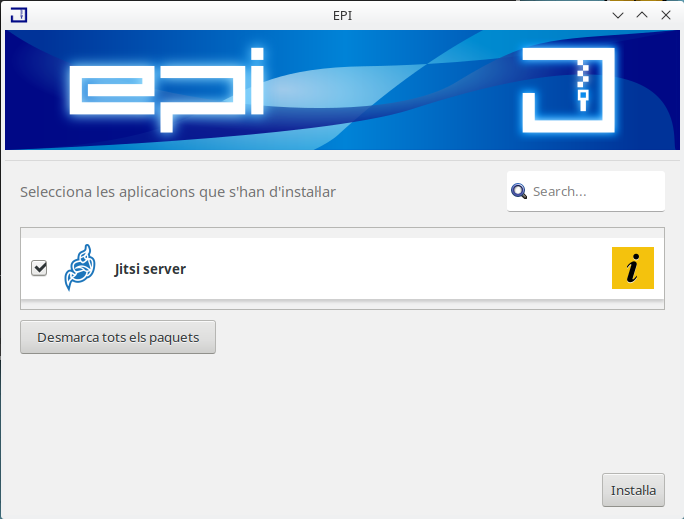The width and height of the screenshot is (684, 519).
Task: Close the EPI window
Action: 666,15
